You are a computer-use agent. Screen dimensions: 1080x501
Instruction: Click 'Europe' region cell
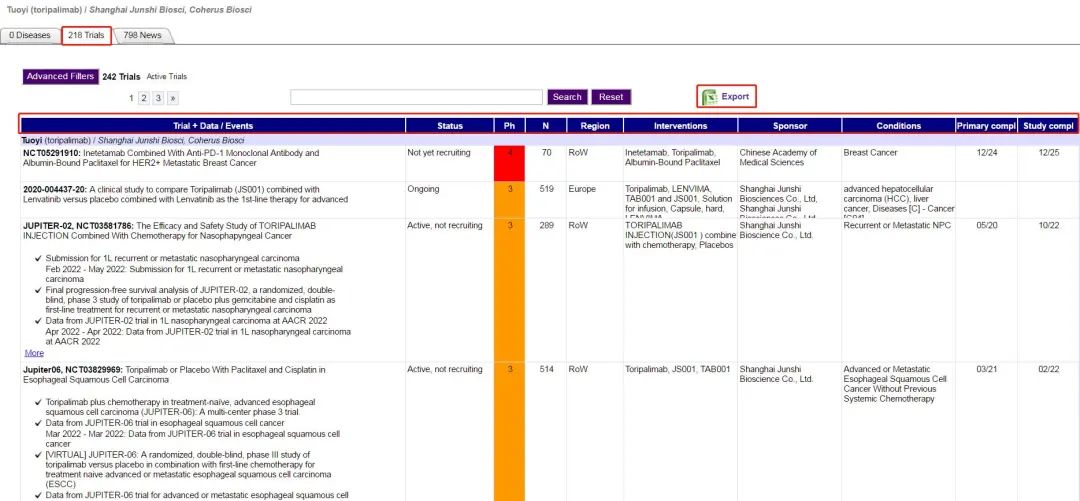582,189
